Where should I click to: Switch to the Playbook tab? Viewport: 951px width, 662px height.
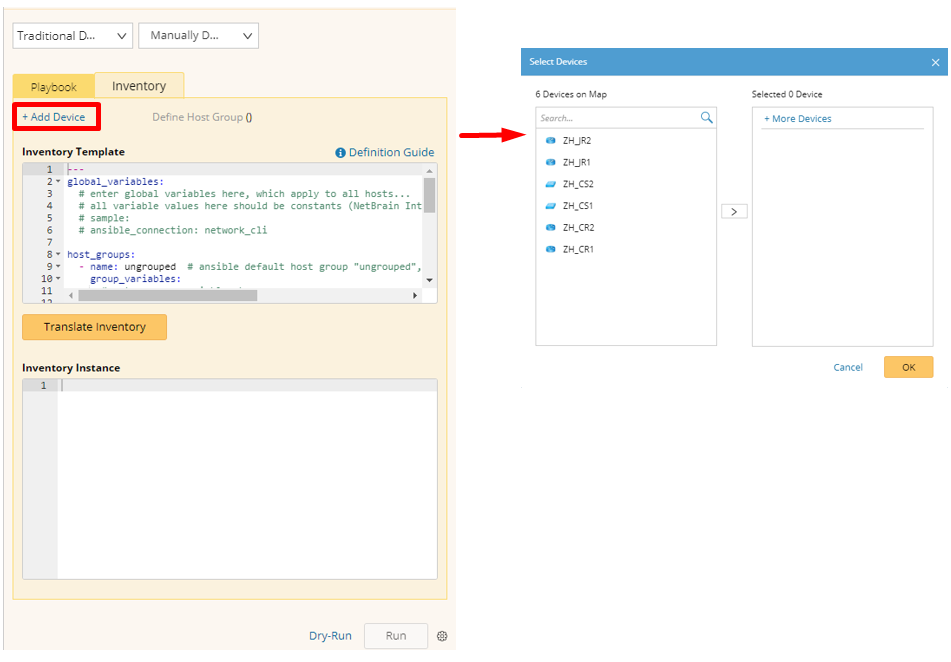[53, 87]
